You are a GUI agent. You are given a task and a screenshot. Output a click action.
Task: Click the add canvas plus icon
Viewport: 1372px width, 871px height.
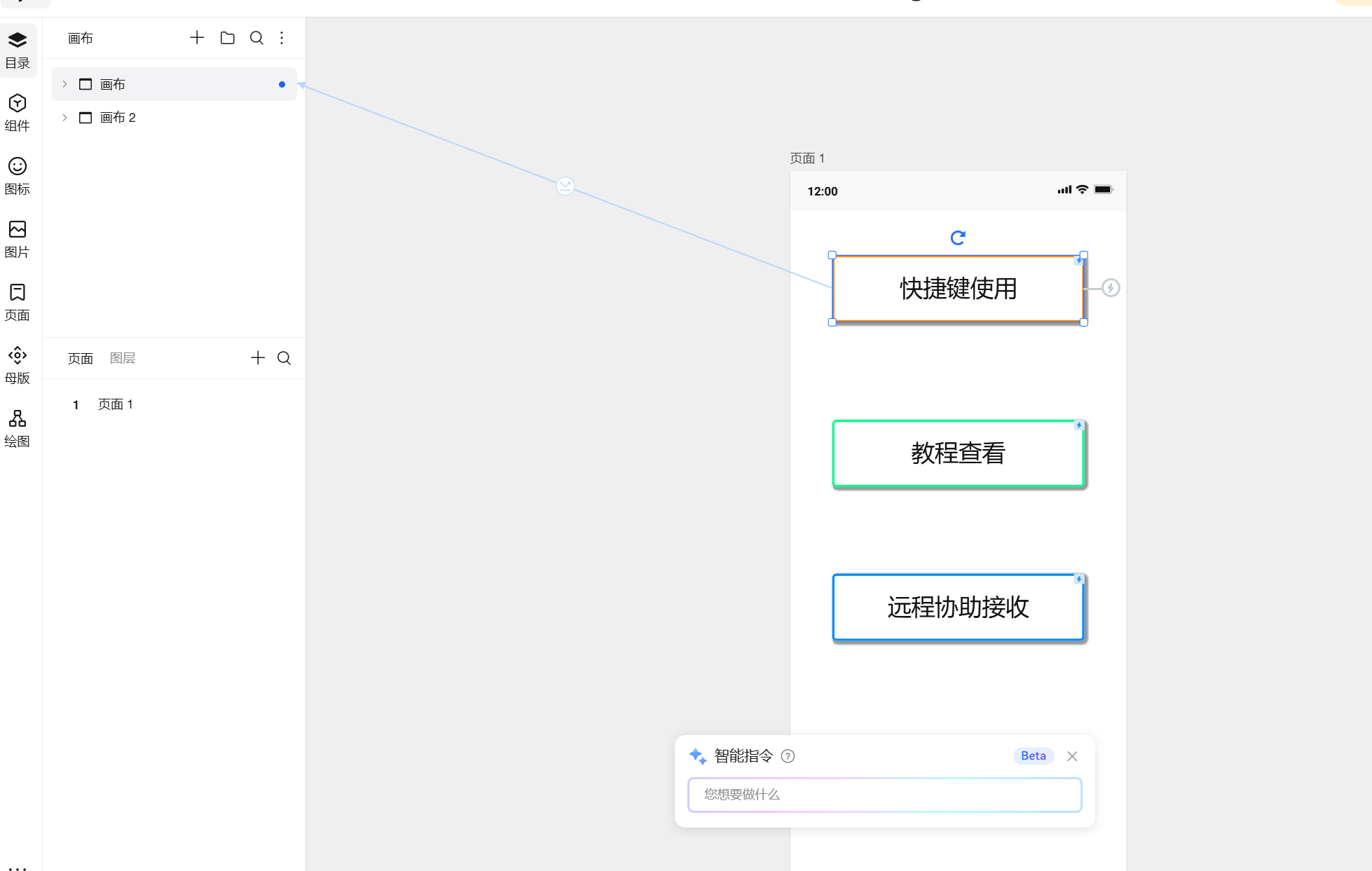(x=197, y=38)
